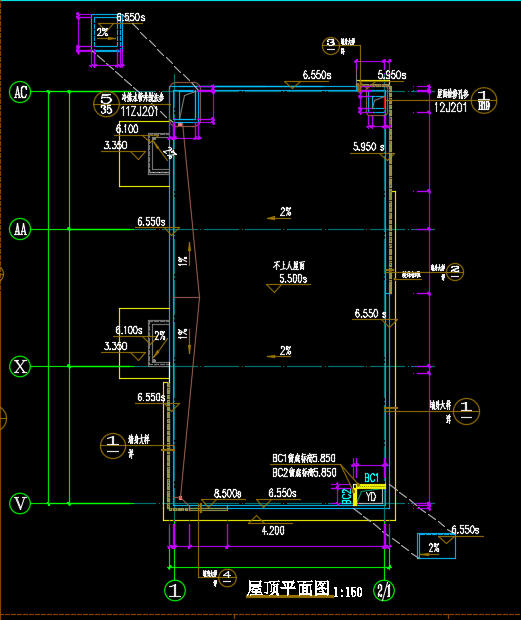Select the BC2窗底标高5.850 note
Screen dimensions: 521x620
[304, 473]
